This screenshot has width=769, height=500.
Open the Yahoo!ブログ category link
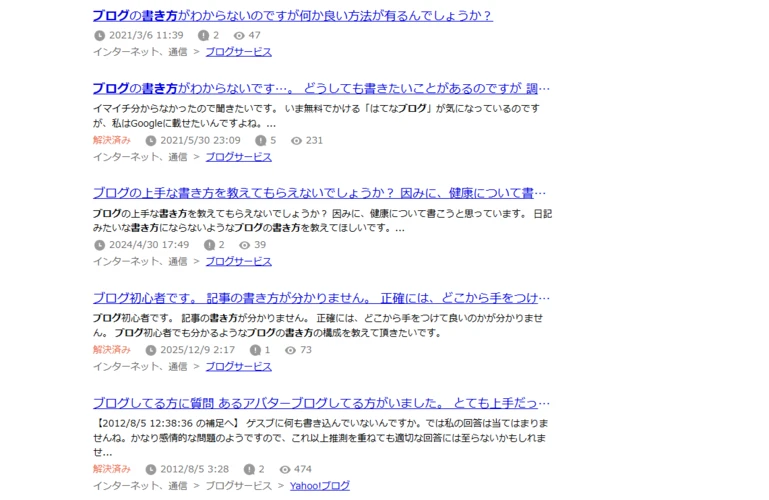click(320, 485)
